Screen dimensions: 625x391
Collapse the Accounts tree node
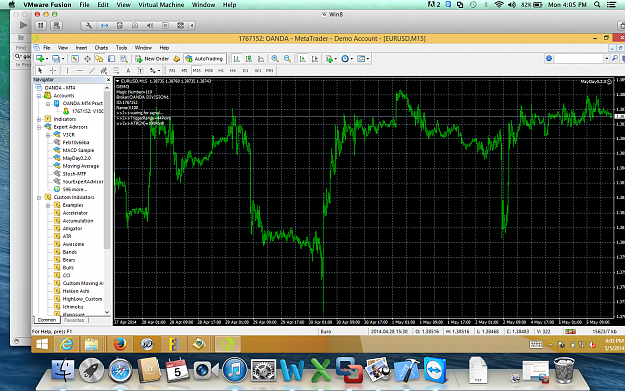[x=39, y=96]
